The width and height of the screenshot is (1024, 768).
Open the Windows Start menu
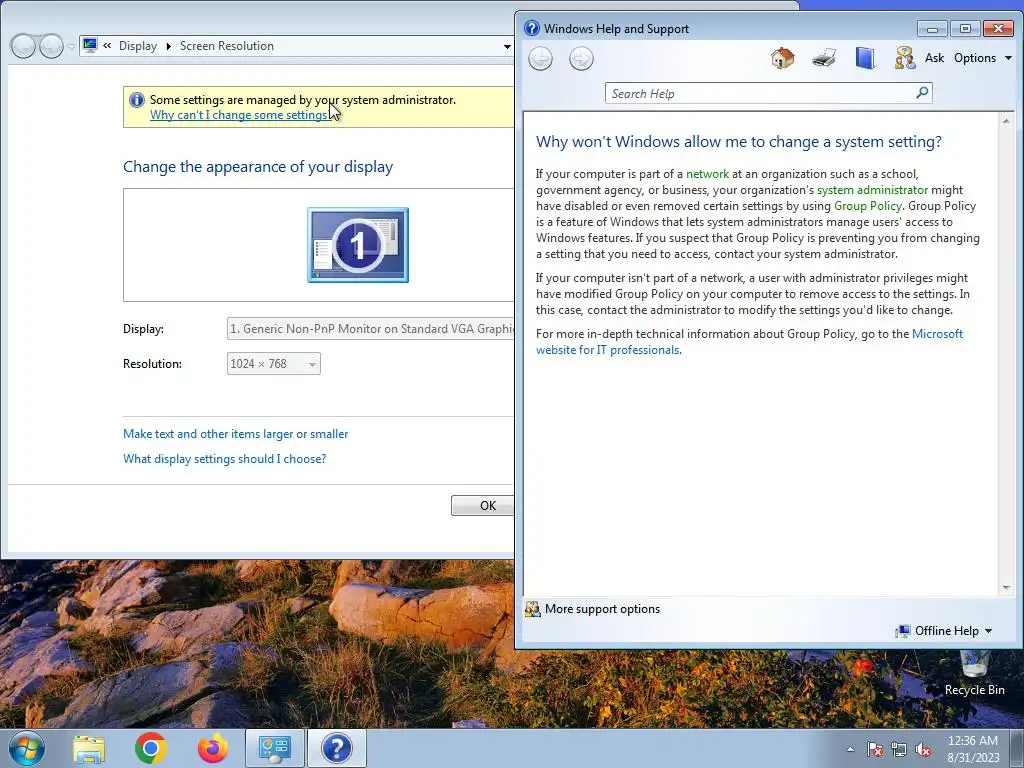tap(27, 748)
